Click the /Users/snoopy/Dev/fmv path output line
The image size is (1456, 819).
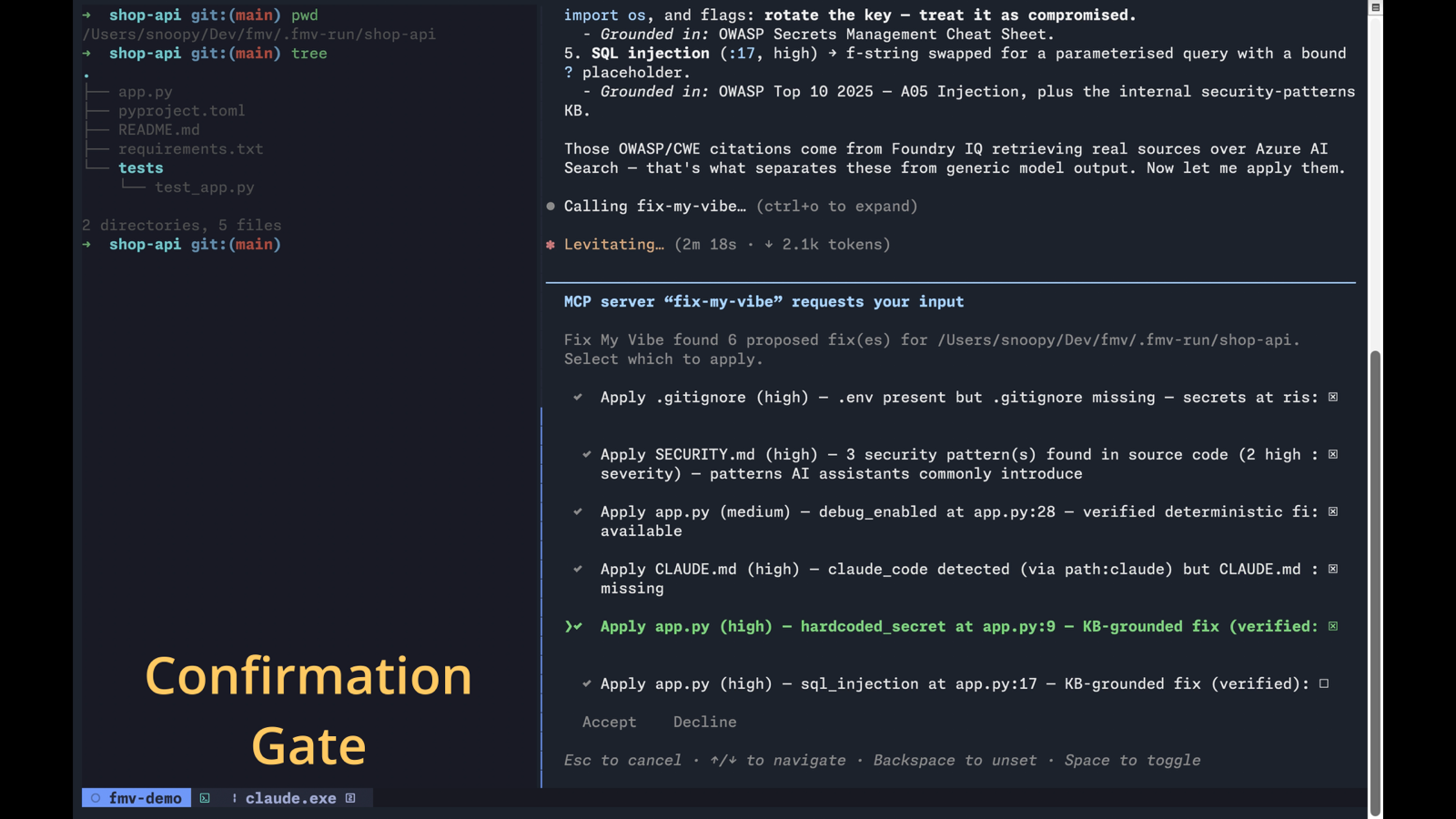point(258,35)
